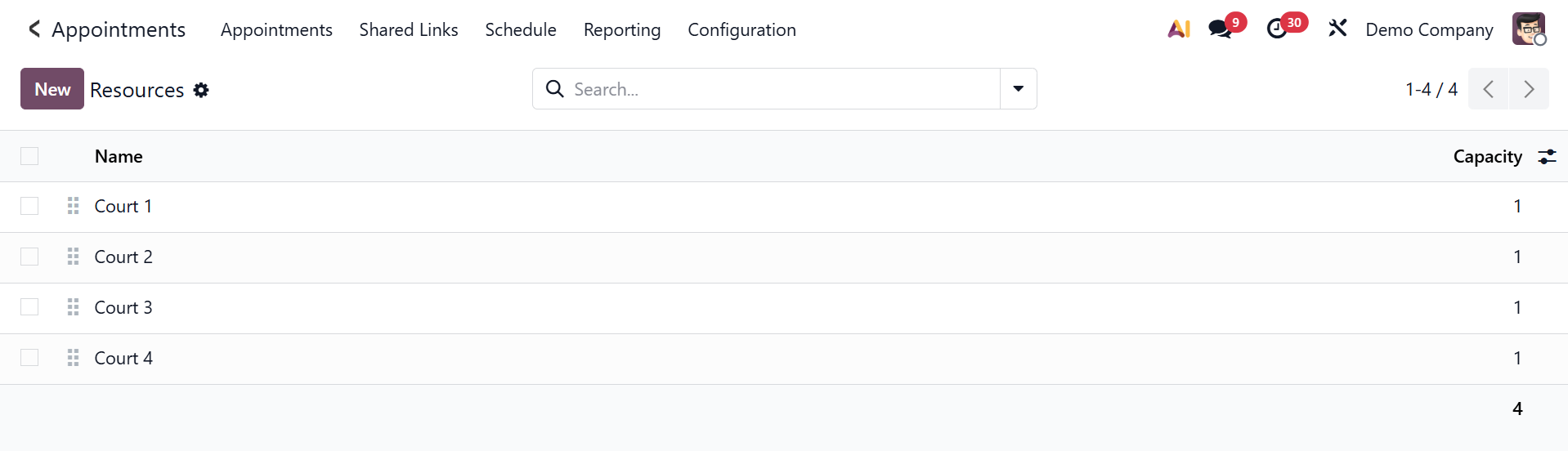
Task: Toggle the select-all header checkbox
Action: (29, 156)
